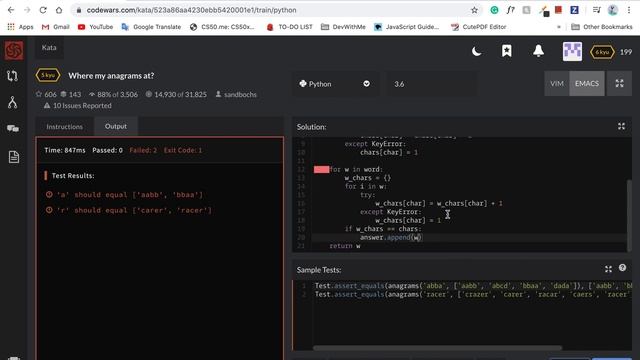Click the Test Results heading

pos(73,176)
